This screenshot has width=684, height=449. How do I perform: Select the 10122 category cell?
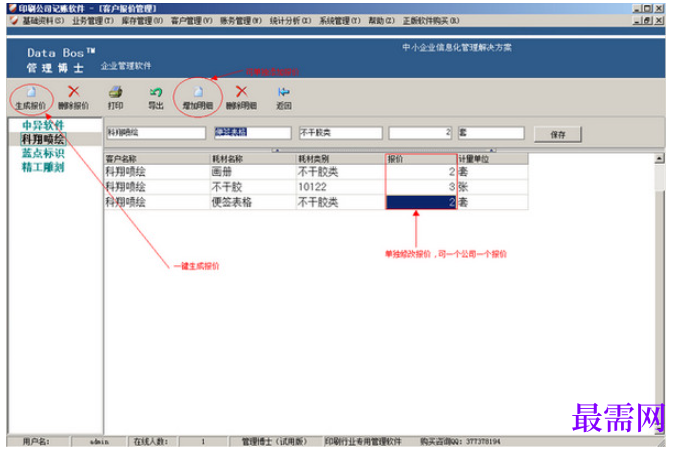click(341, 187)
